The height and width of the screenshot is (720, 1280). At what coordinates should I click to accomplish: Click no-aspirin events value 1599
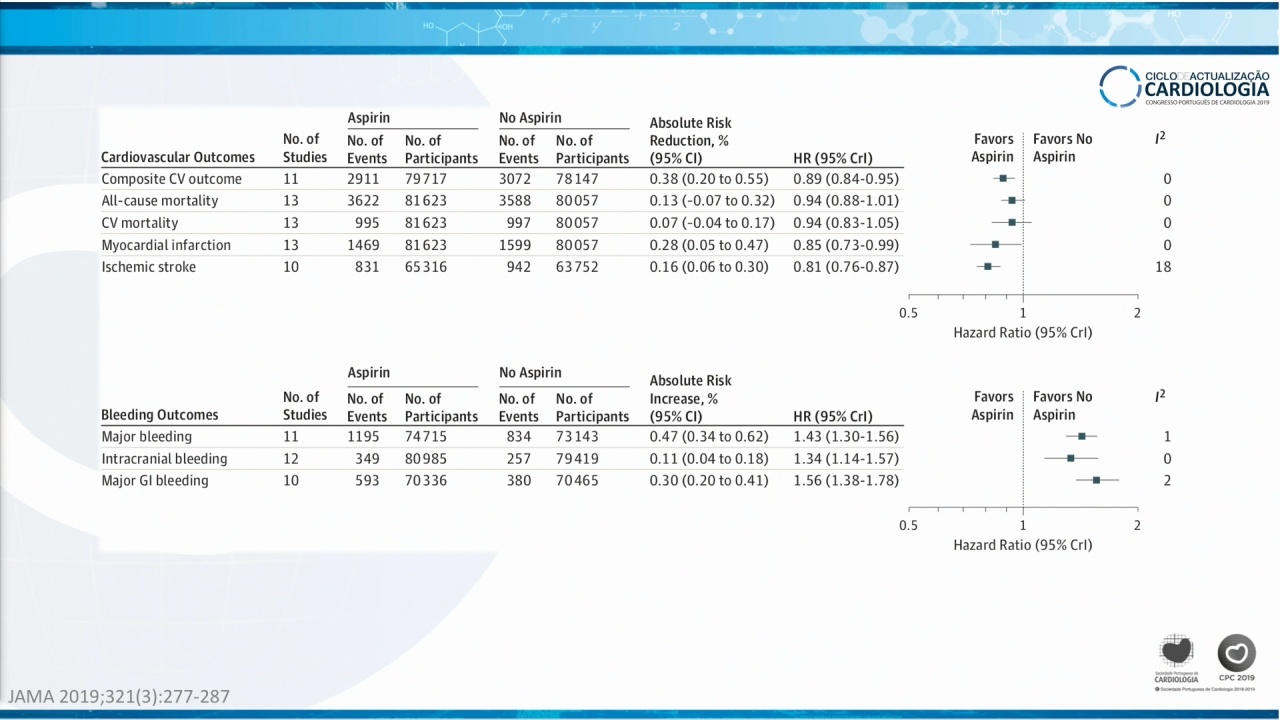[515, 245]
